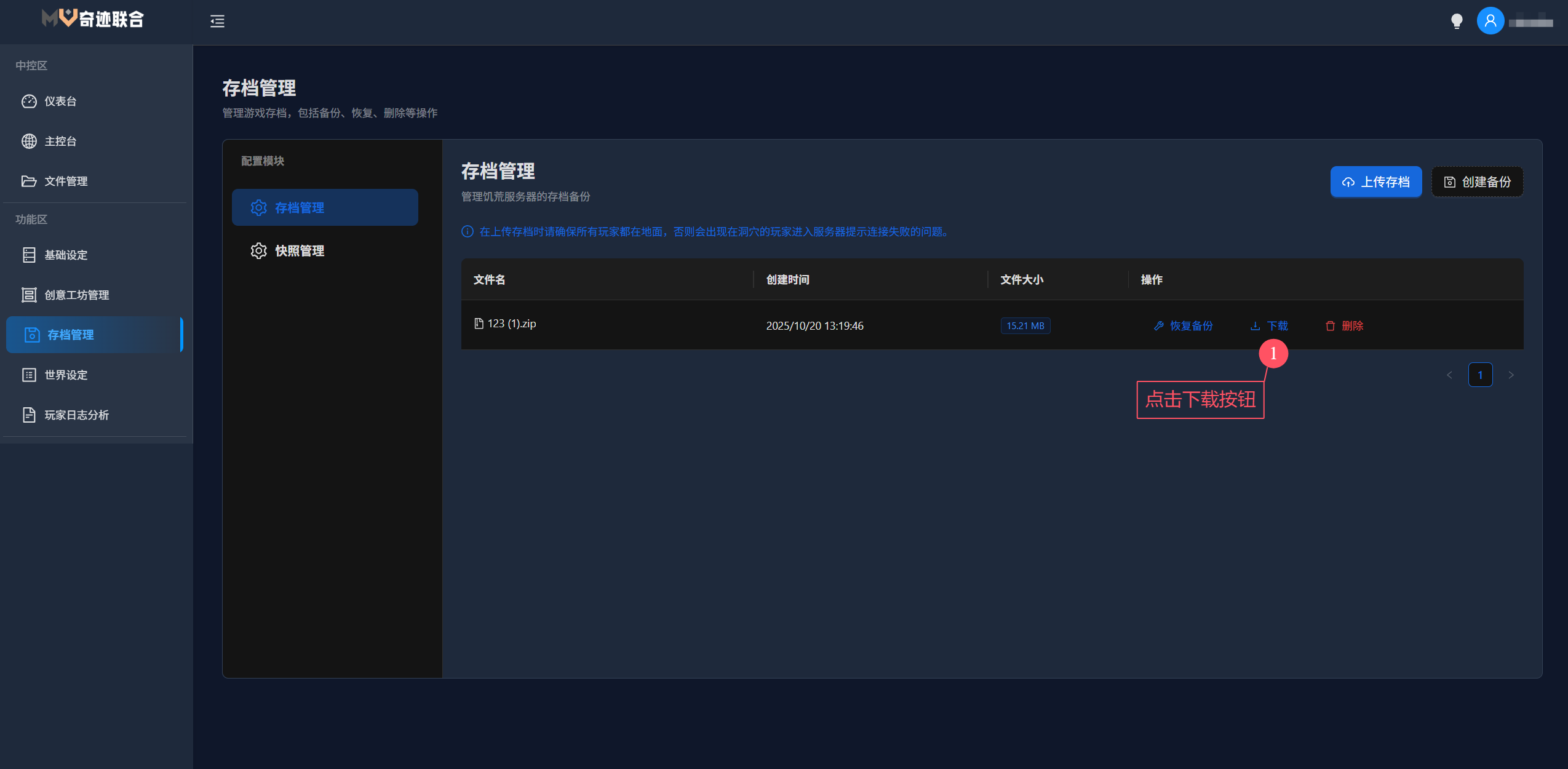Toggle the theme light bulb
Screen dimensions: 1568x769
[x=1457, y=20]
